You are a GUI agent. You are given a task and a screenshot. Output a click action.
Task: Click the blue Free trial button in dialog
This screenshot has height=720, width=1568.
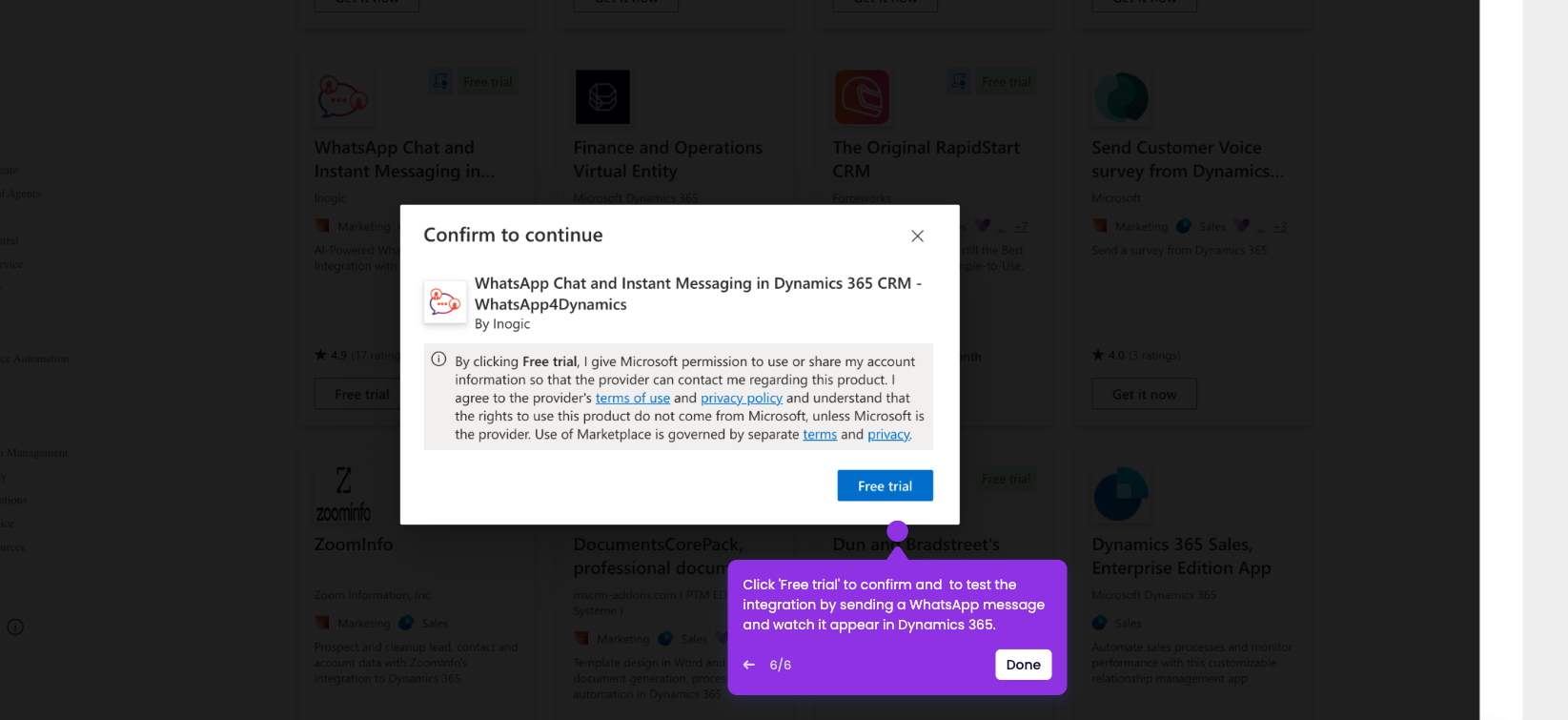point(885,485)
